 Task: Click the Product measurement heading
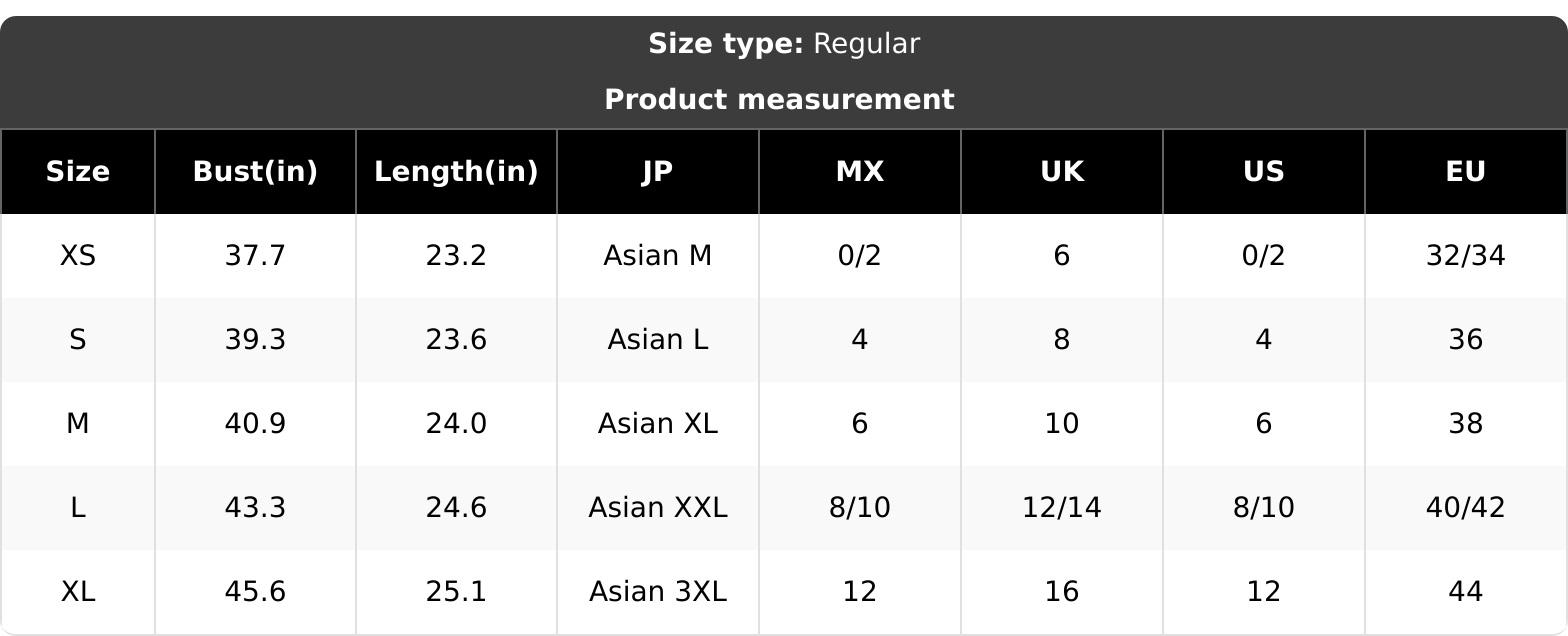[780, 100]
